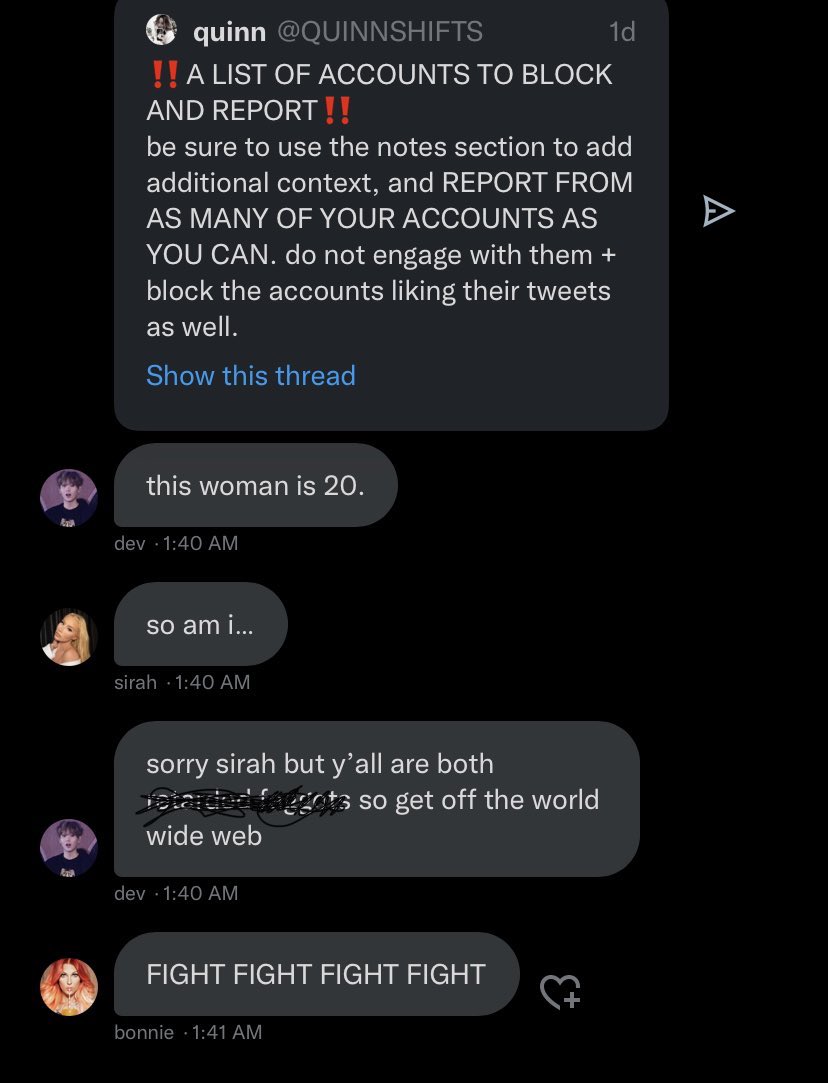Tap the "dev · 1:40 AM" label under third message
This screenshot has width=828, height=1083.
(176, 893)
